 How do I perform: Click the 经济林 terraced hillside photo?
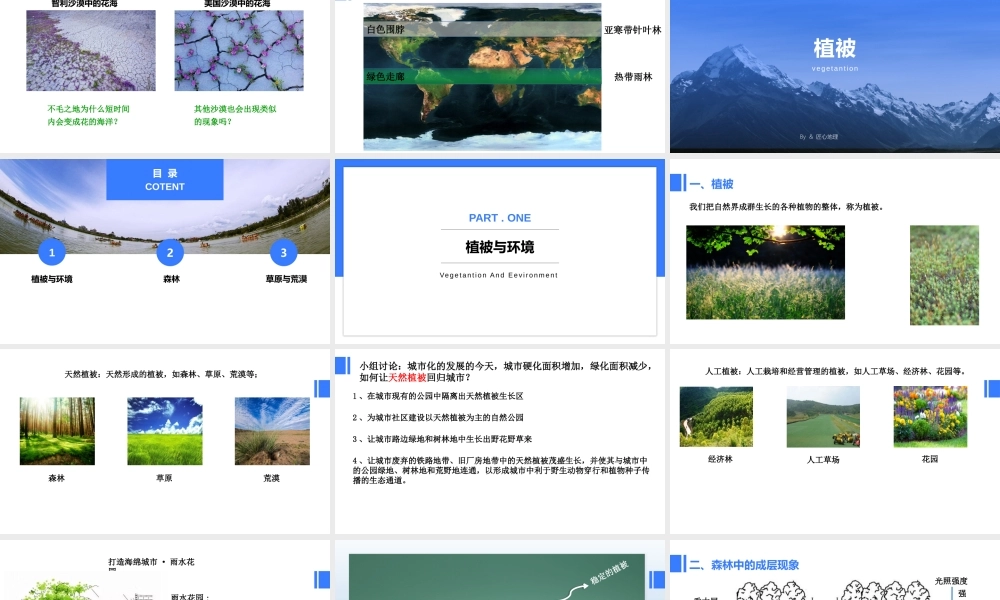tap(716, 417)
